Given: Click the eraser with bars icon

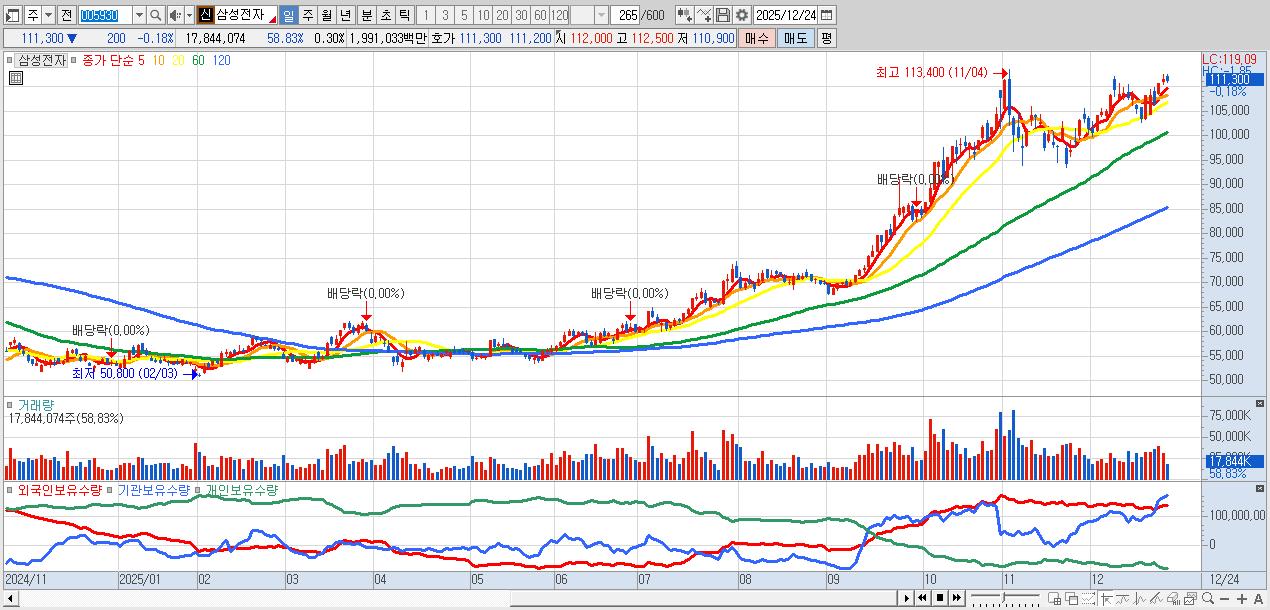Looking at the screenshot, I should click(x=1173, y=598).
